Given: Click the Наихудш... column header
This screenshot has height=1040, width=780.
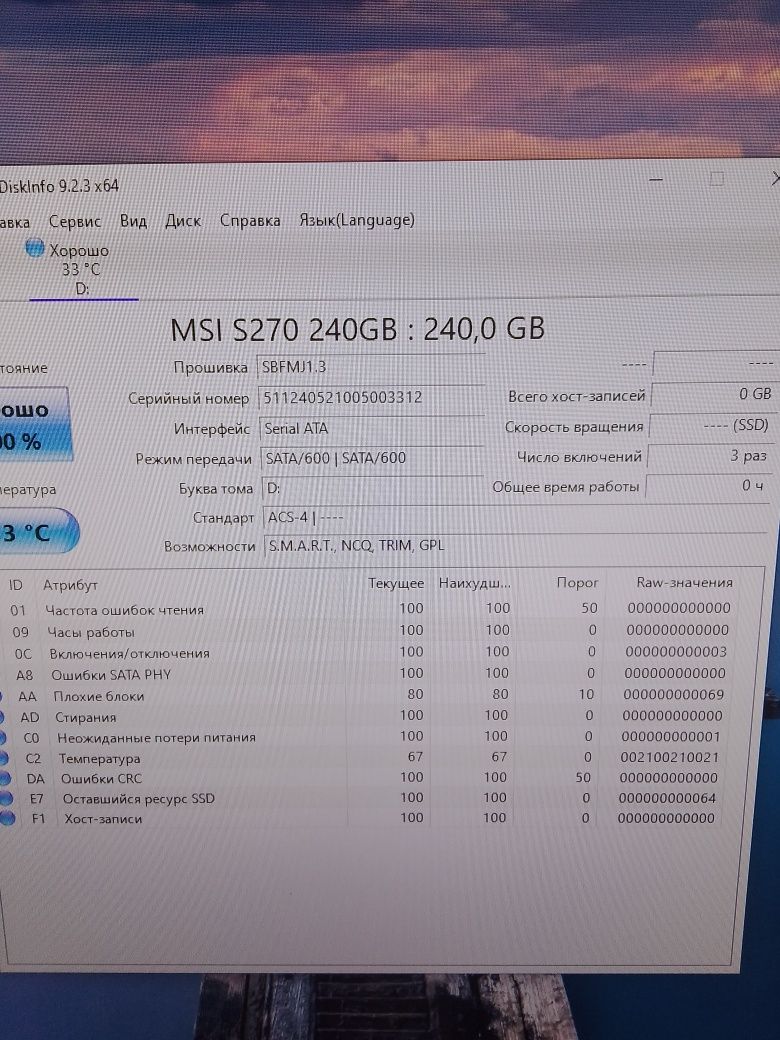Looking at the screenshot, I should point(475,583).
